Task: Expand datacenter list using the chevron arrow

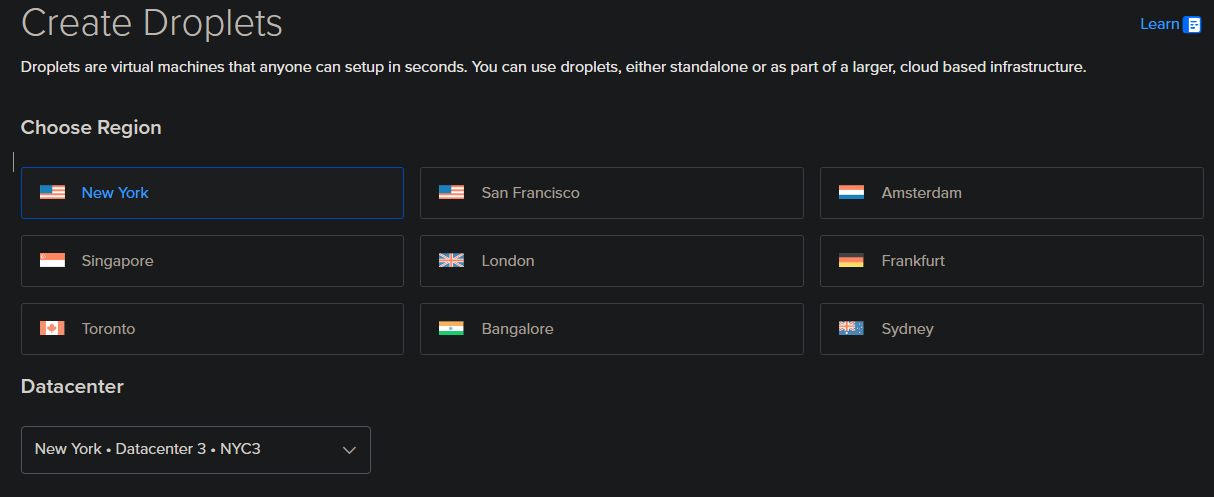Action: [x=349, y=450]
